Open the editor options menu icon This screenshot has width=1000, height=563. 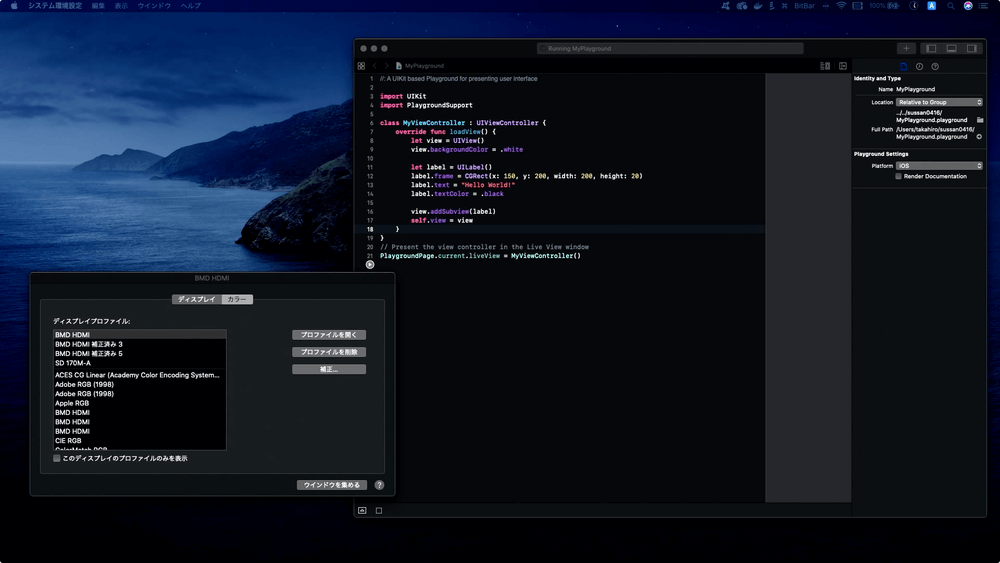pyautogui.click(x=825, y=66)
